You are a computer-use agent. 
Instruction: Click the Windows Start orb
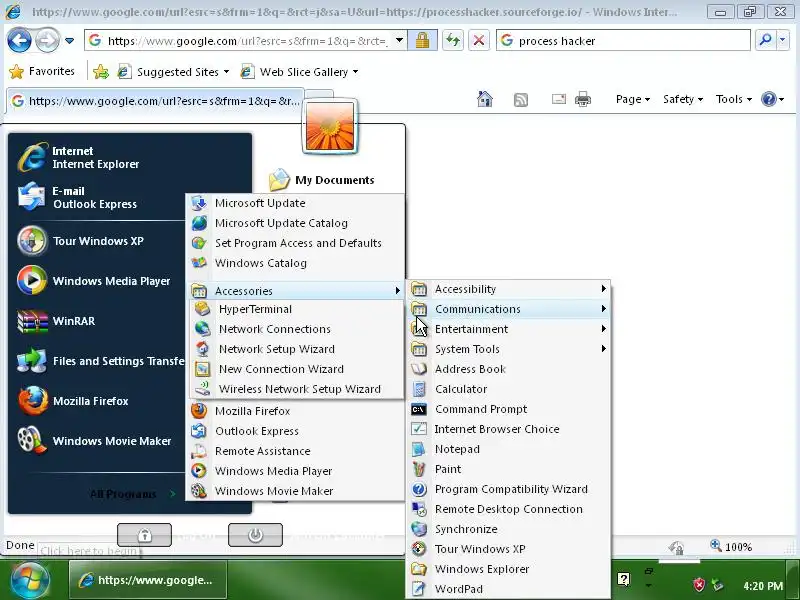[x=30, y=580]
